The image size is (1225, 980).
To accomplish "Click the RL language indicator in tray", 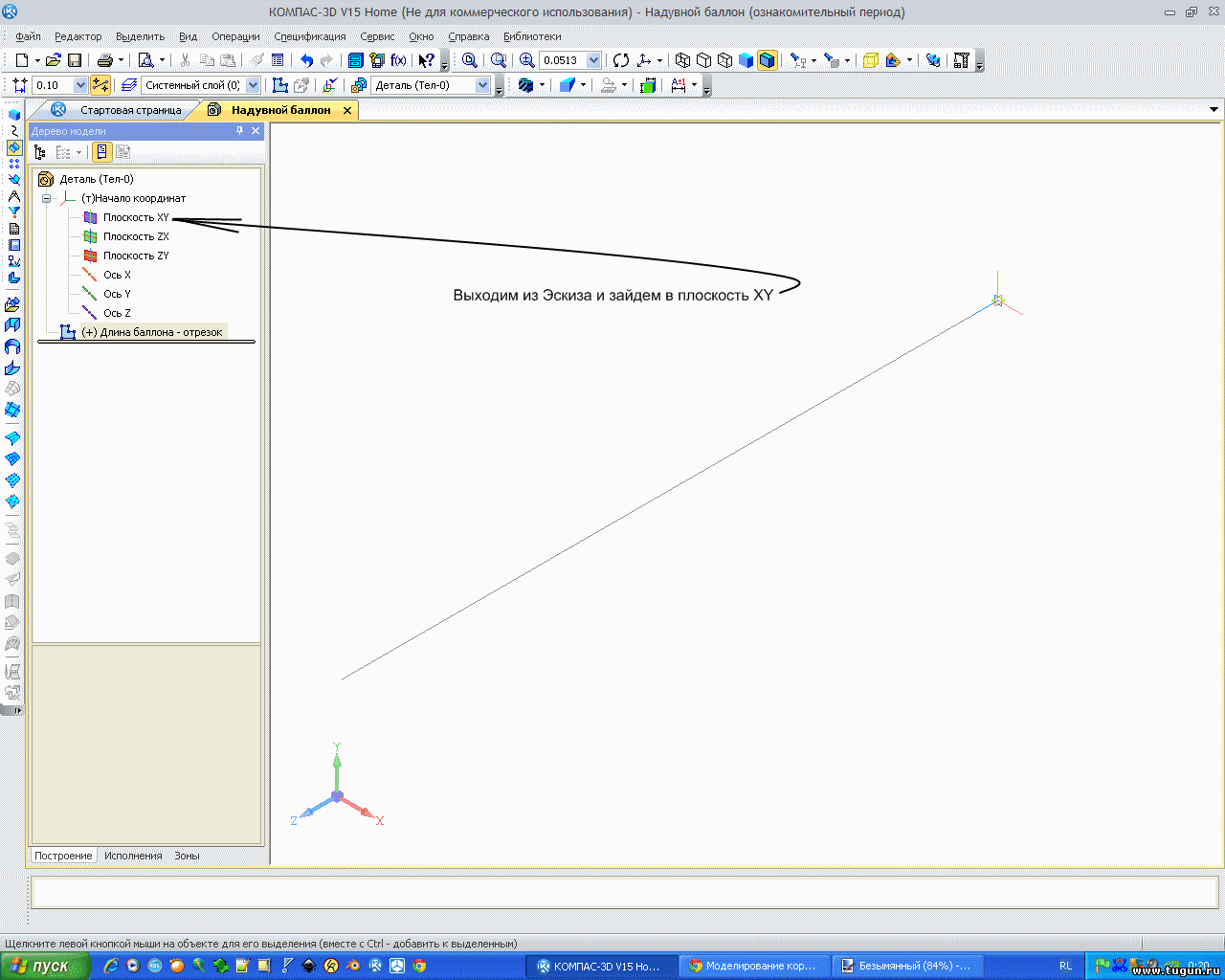I will 1066,966.
